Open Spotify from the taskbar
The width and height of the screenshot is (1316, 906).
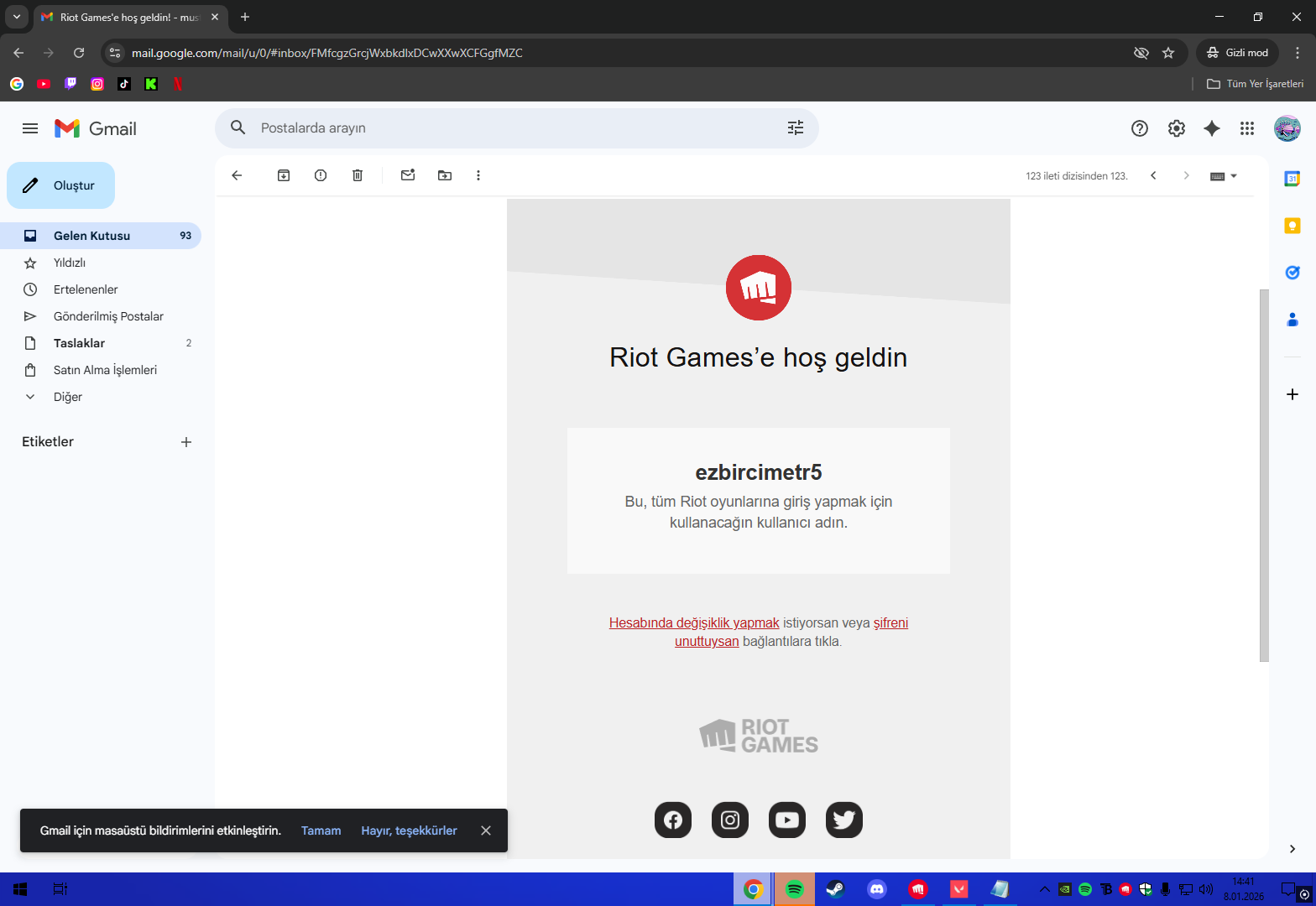pos(794,889)
